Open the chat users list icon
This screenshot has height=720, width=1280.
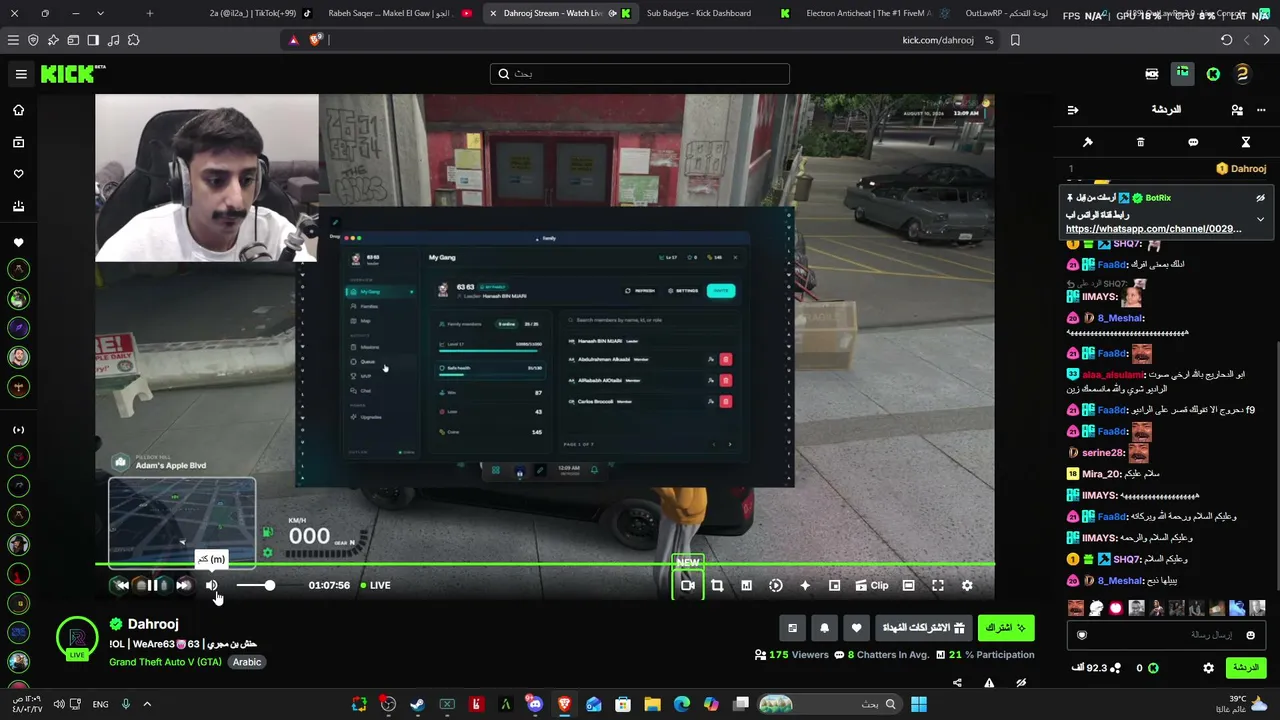point(1237,110)
